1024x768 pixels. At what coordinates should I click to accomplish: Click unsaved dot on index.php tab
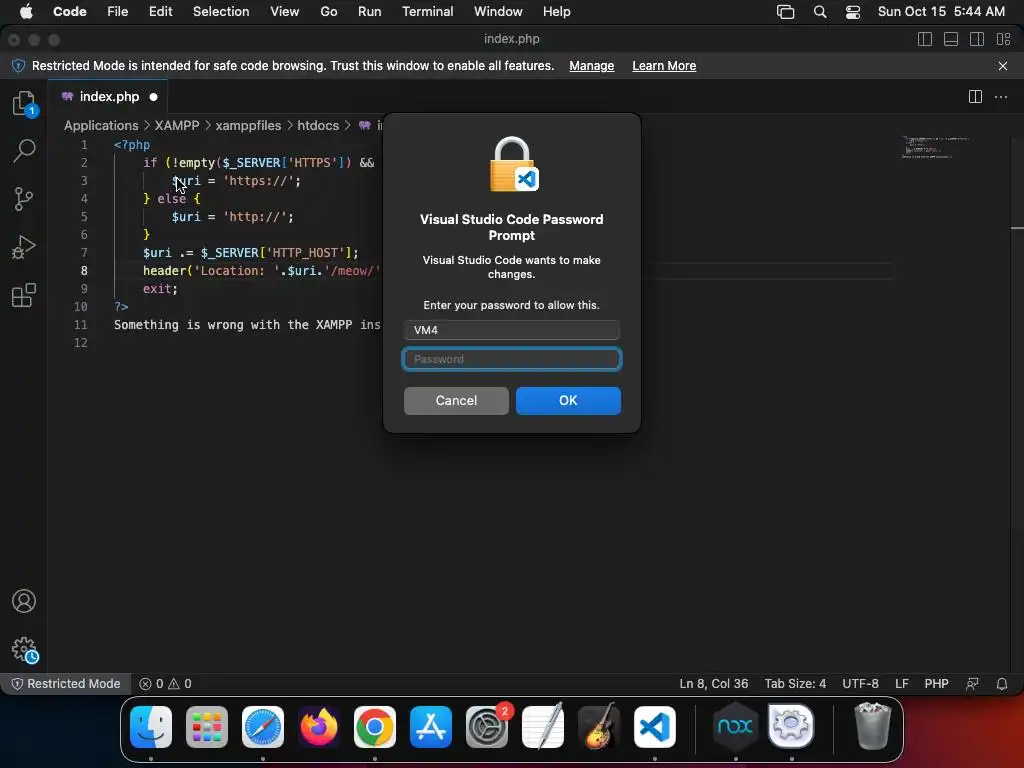tap(153, 97)
